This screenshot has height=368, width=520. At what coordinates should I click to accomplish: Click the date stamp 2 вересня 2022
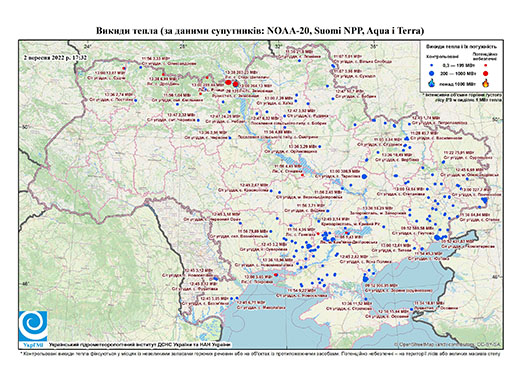[55, 57]
